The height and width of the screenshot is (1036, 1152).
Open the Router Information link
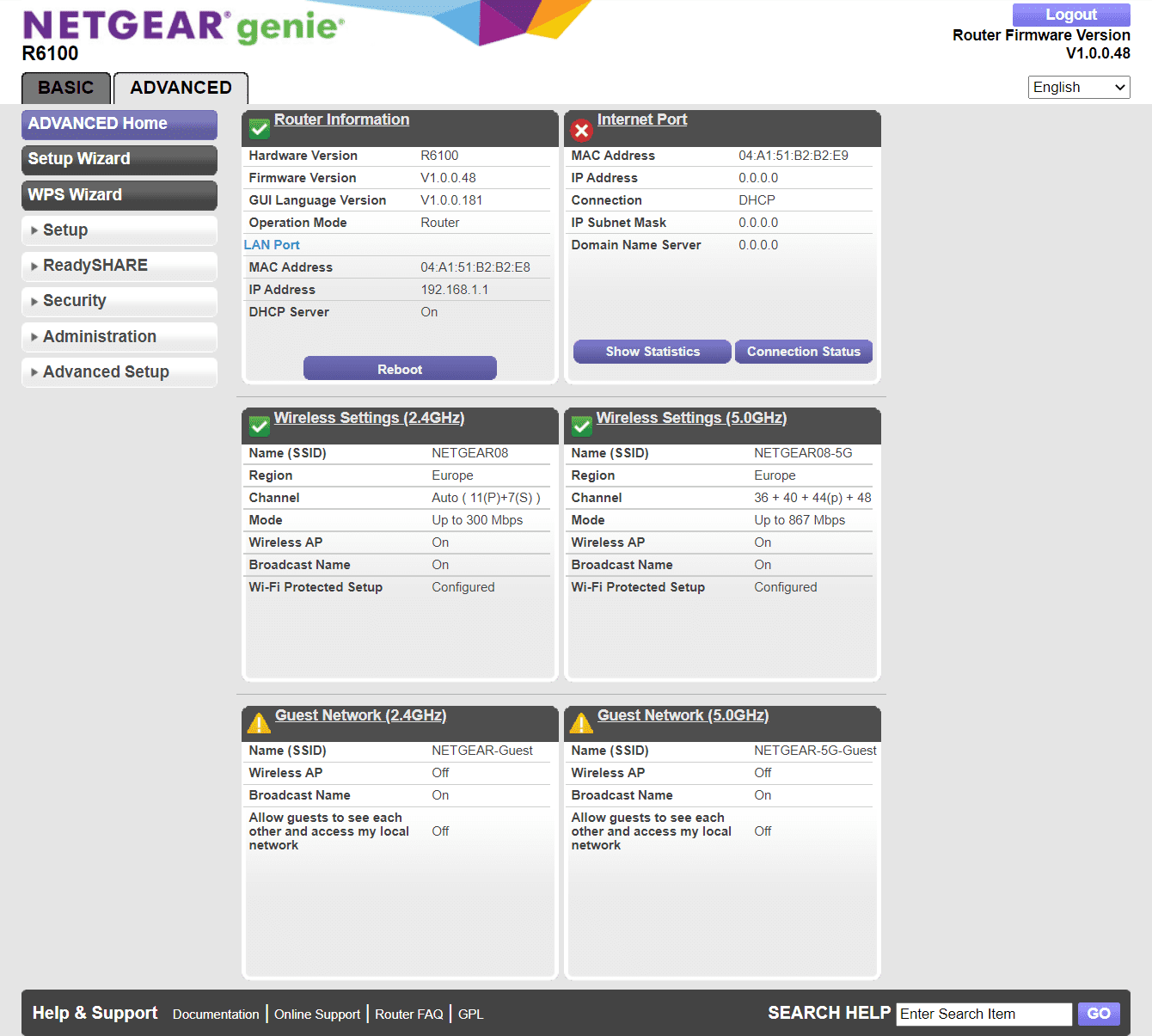coord(341,120)
